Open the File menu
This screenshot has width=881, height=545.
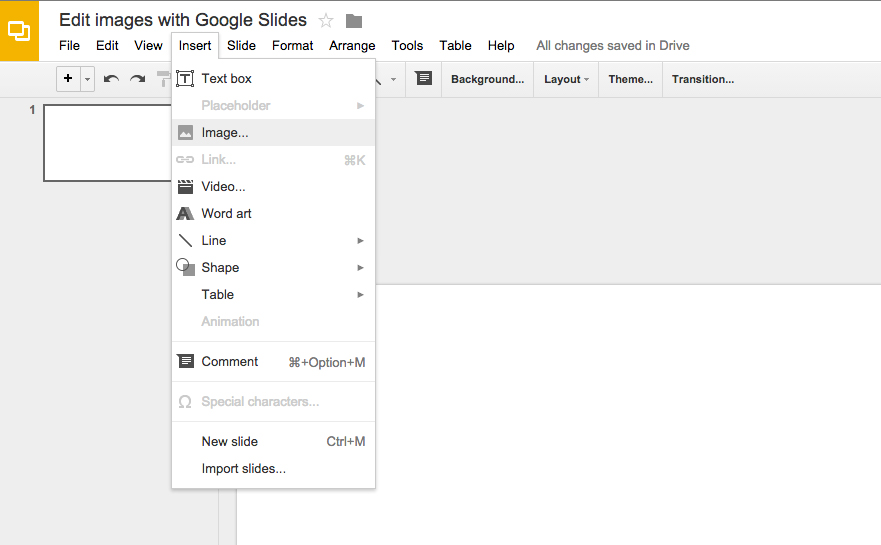click(69, 46)
